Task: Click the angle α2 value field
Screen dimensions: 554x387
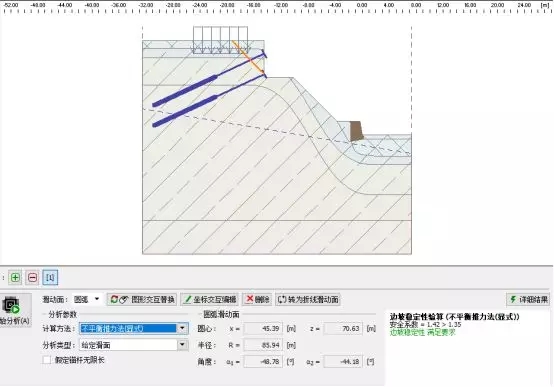Action: pos(343,362)
